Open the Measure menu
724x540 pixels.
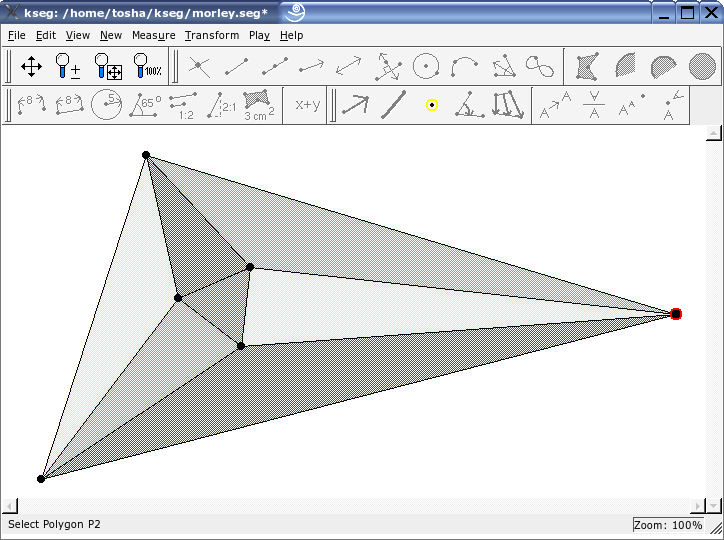(x=153, y=35)
